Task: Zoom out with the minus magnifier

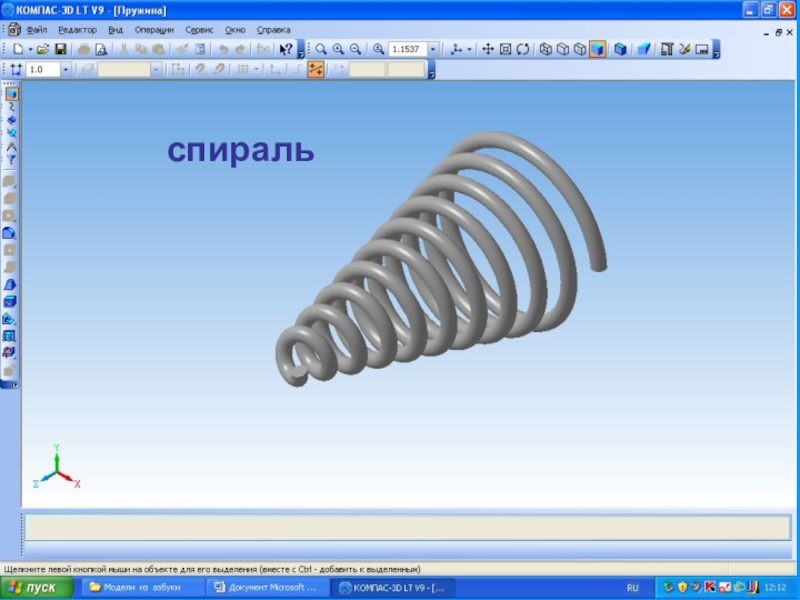Action: point(356,49)
